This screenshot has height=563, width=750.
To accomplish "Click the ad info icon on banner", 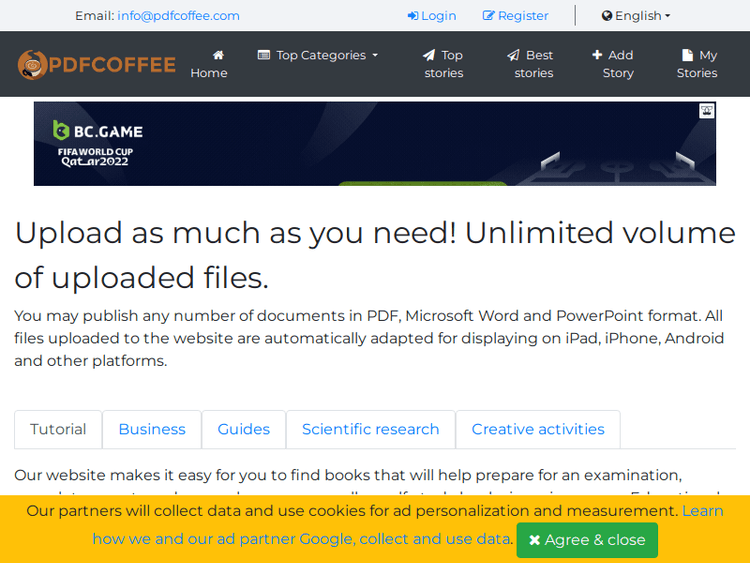I will (707, 111).
